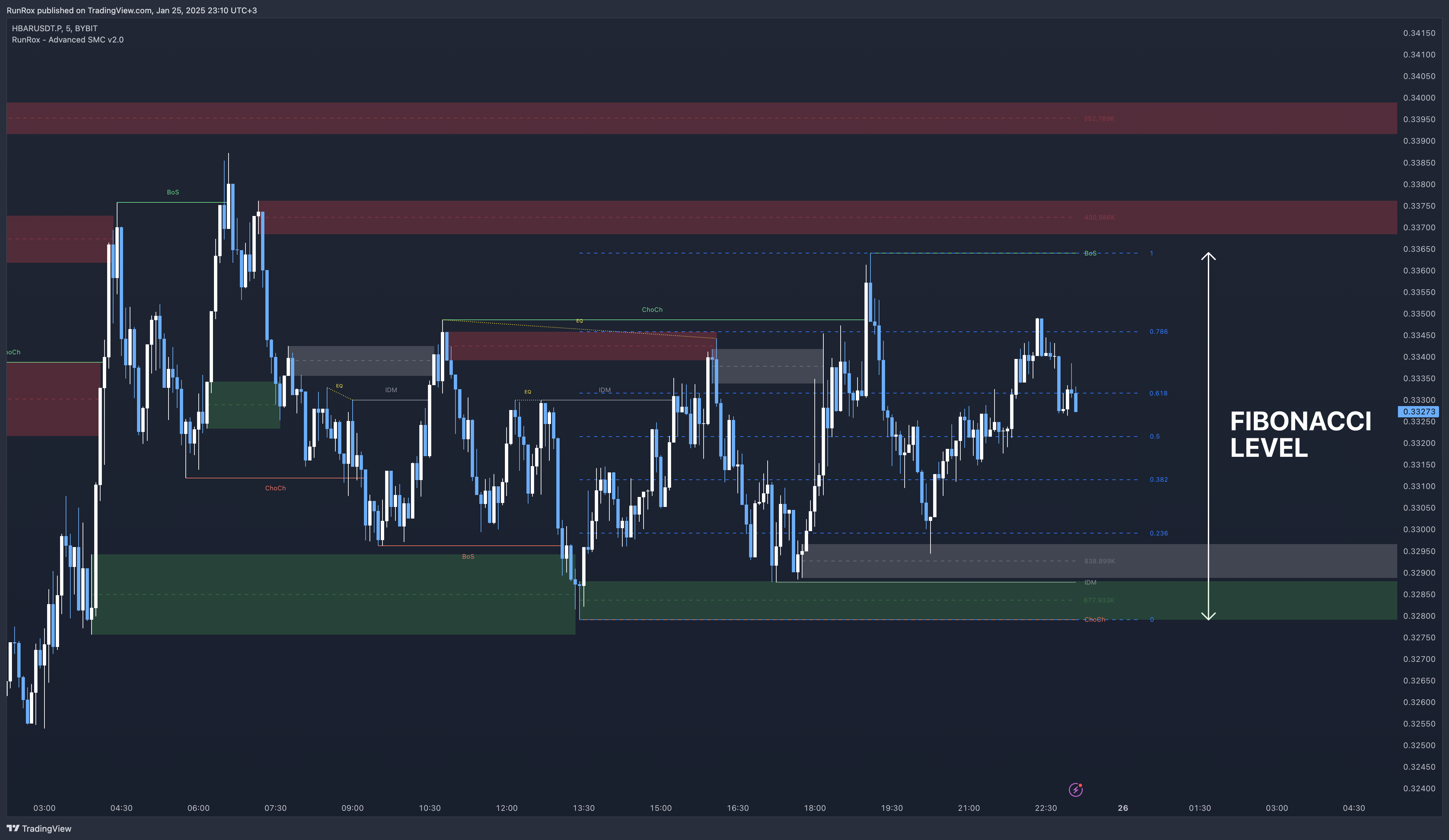Click the TradingView logo at bottom left
Image resolution: width=1449 pixels, height=840 pixels.
39,828
